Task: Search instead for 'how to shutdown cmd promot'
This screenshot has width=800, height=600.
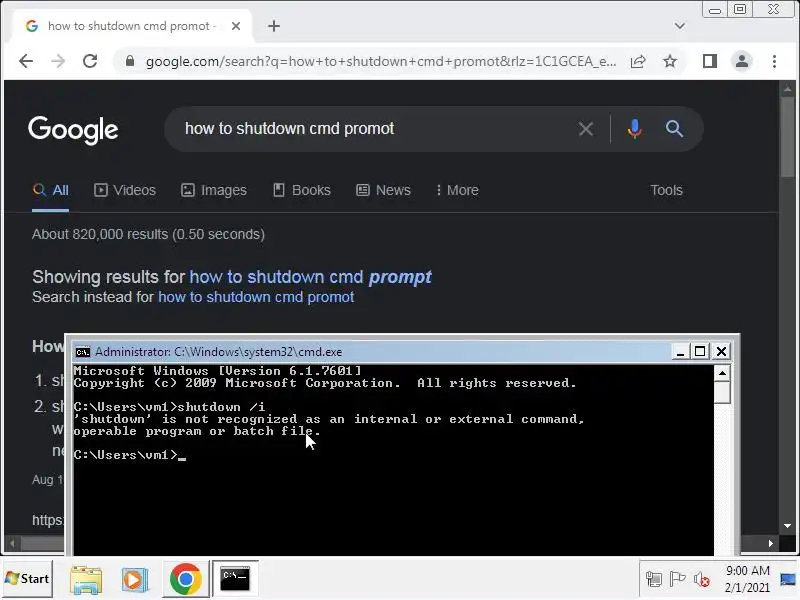Action: point(256,297)
